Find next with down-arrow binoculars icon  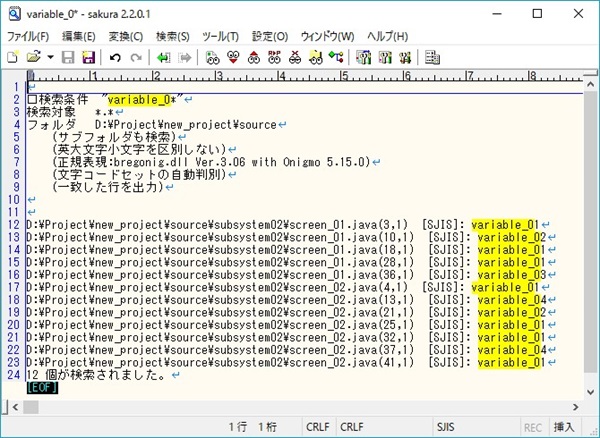pyautogui.click(x=233, y=58)
